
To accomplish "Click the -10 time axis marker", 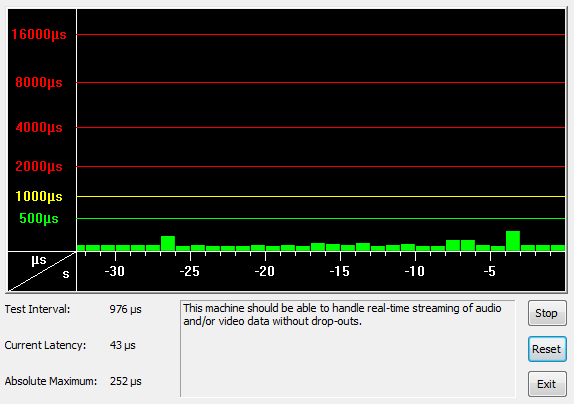I will coord(415,271).
